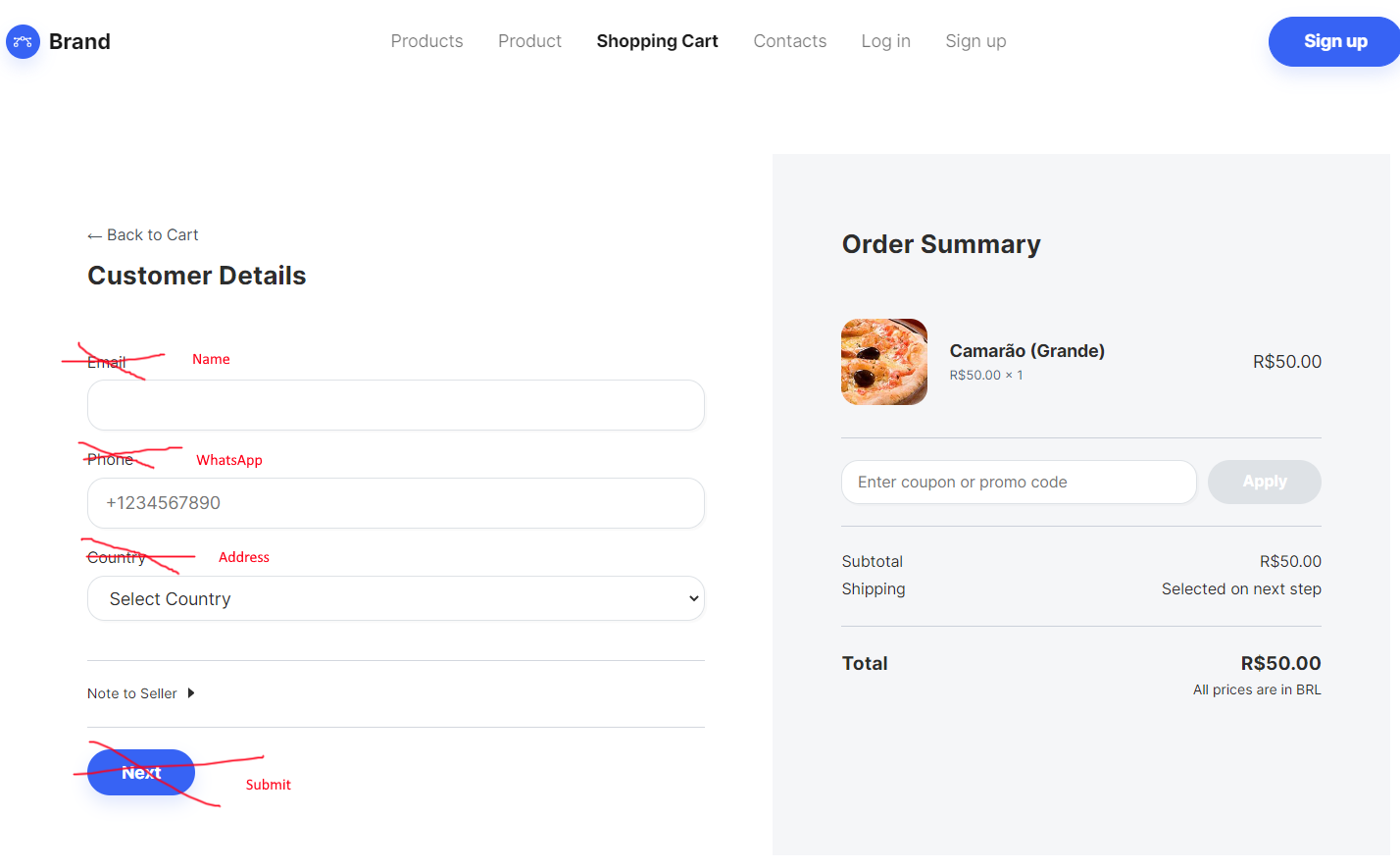1400x867 pixels.
Task: Select Products from the navigation bar
Action: point(426,41)
